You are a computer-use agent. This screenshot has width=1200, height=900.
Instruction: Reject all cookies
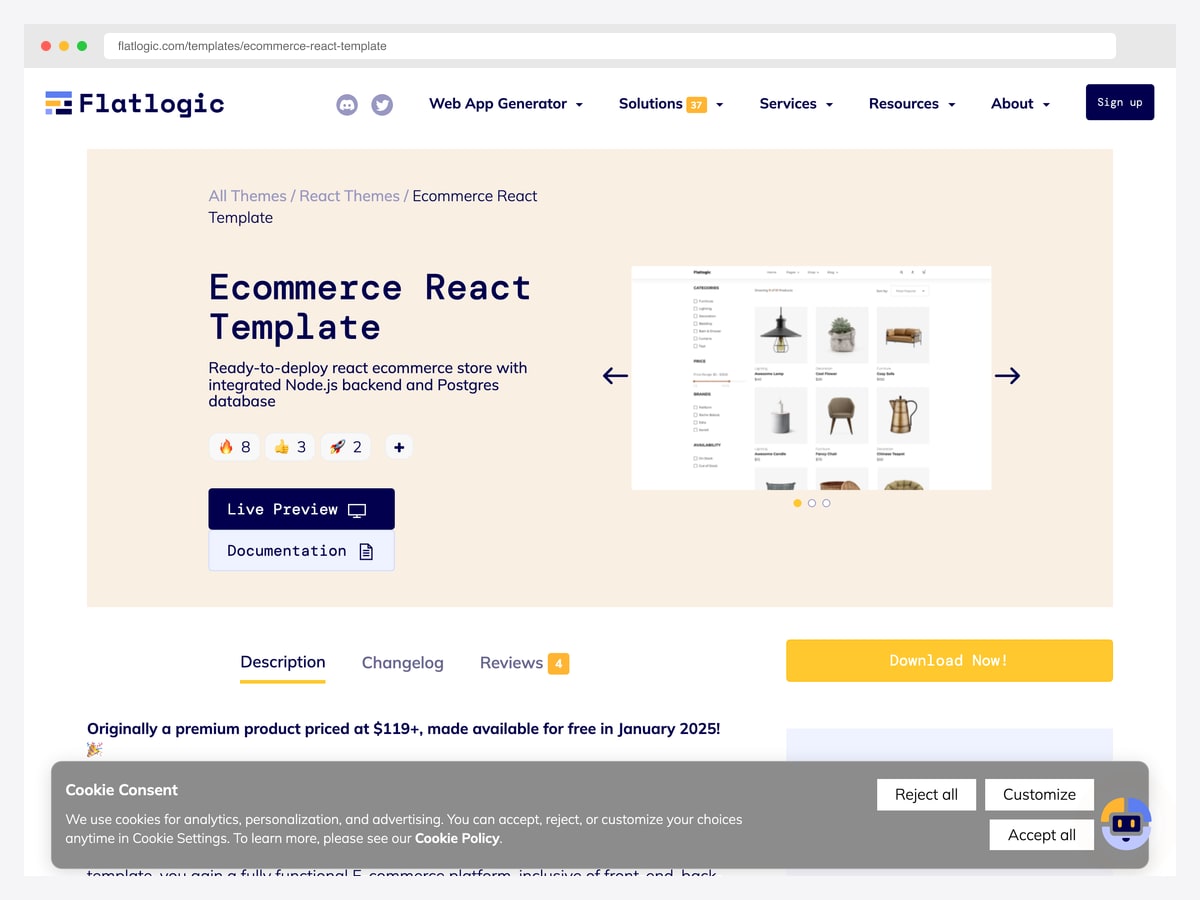pos(926,795)
